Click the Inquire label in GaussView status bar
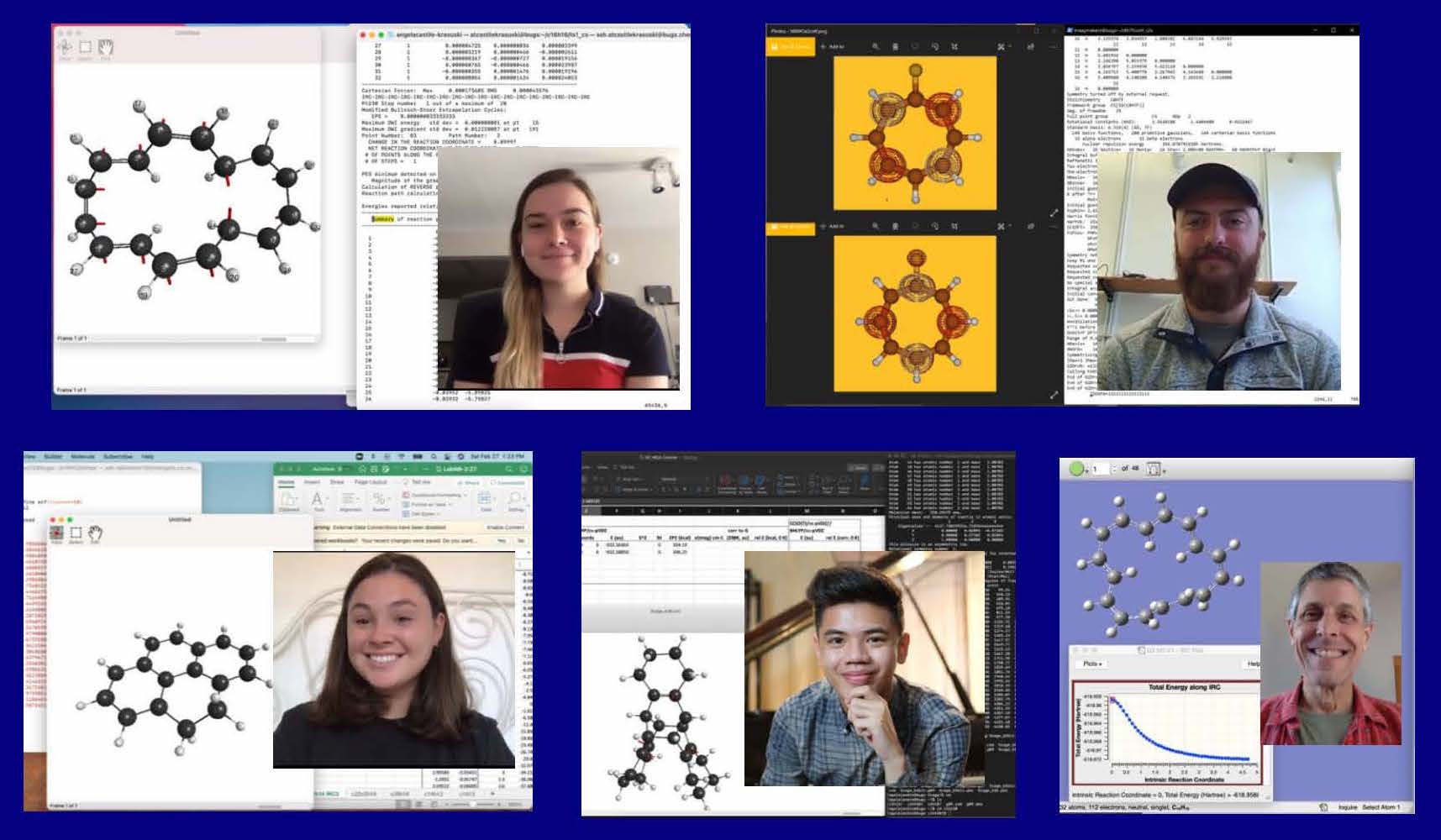 [1347, 807]
